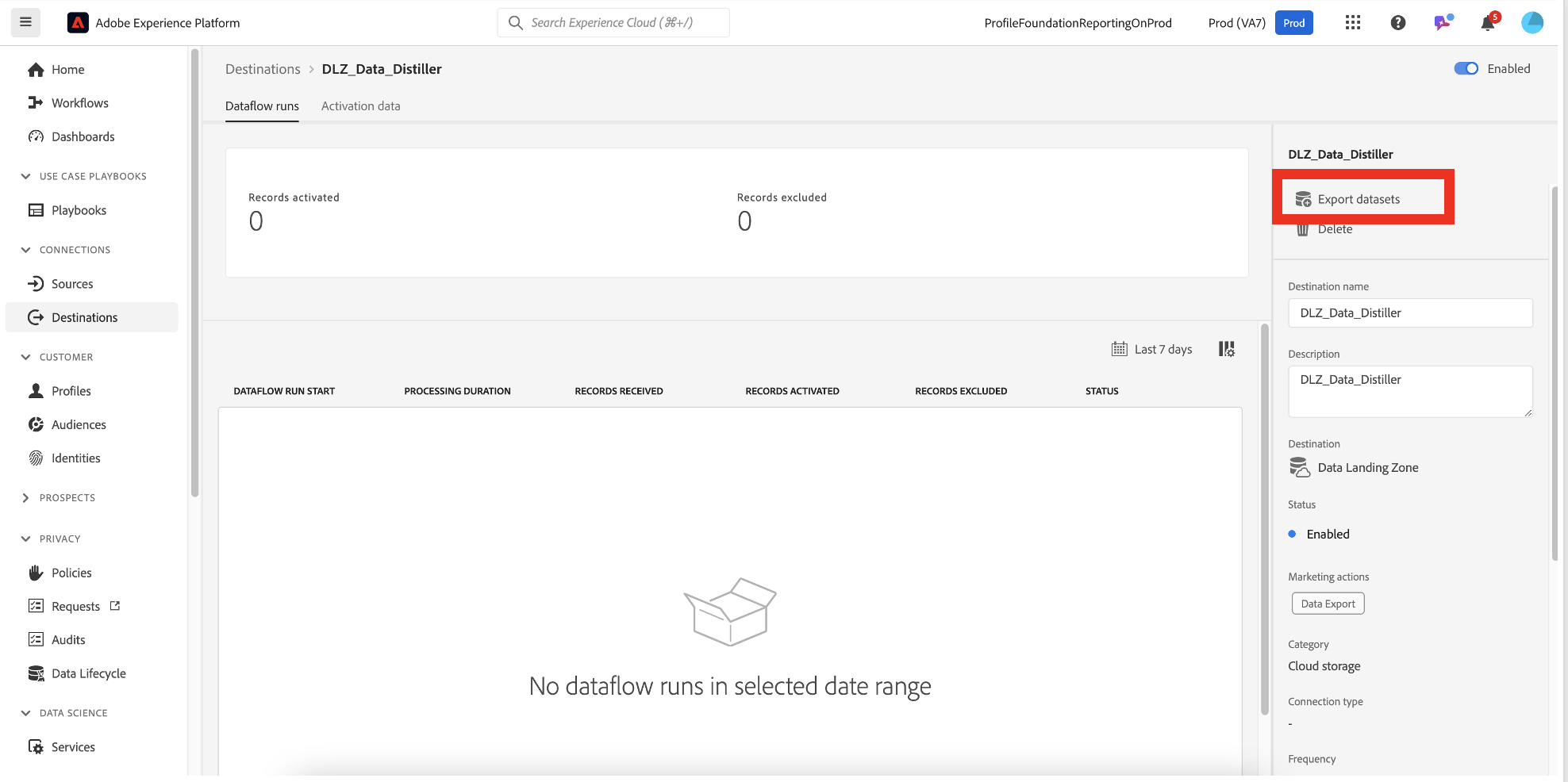
Task: Expand the Prospects section
Action: [x=26, y=498]
